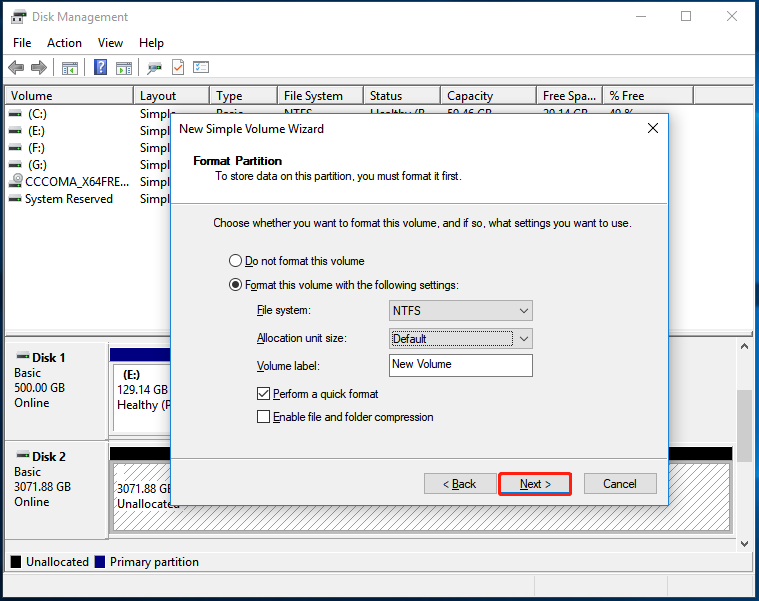This screenshot has width=759, height=601.
Task: Click the File System column header
Action: (320, 96)
